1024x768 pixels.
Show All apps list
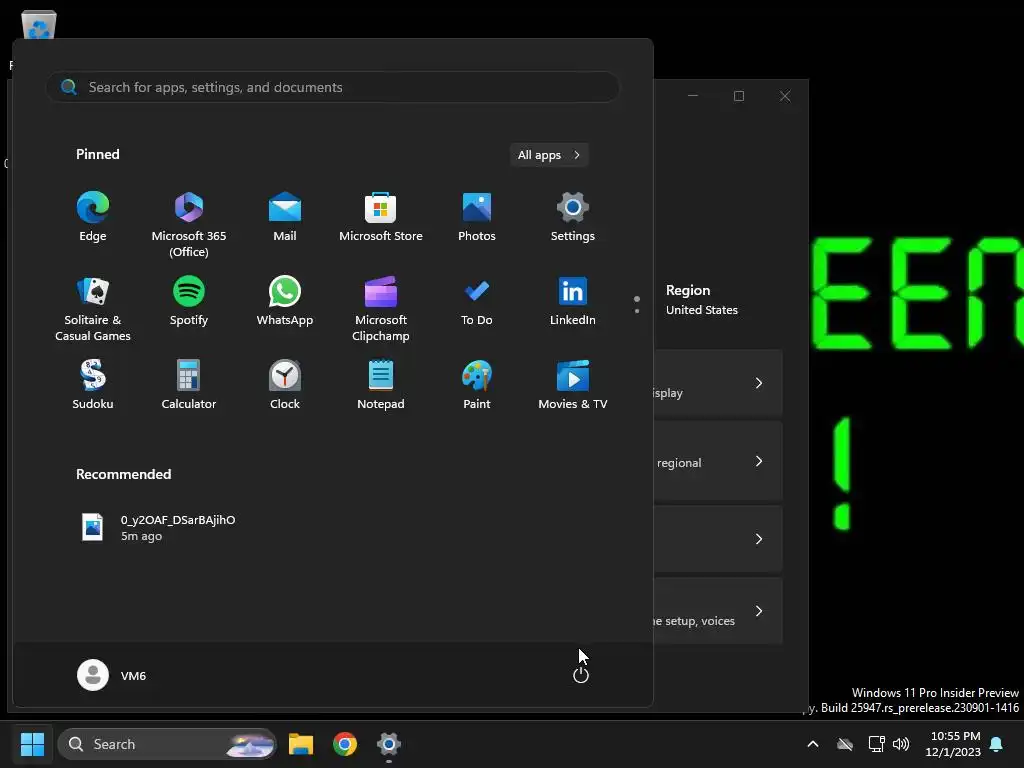click(549, 155)
